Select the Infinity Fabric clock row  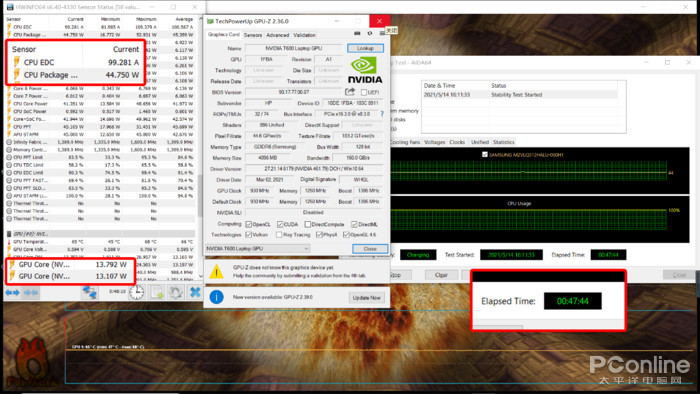coord(100,142)
